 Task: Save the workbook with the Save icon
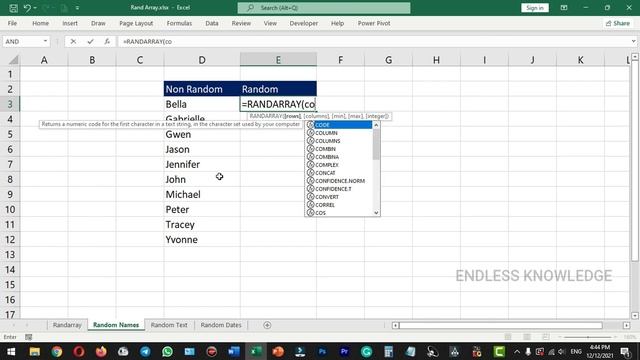[13, 8]
